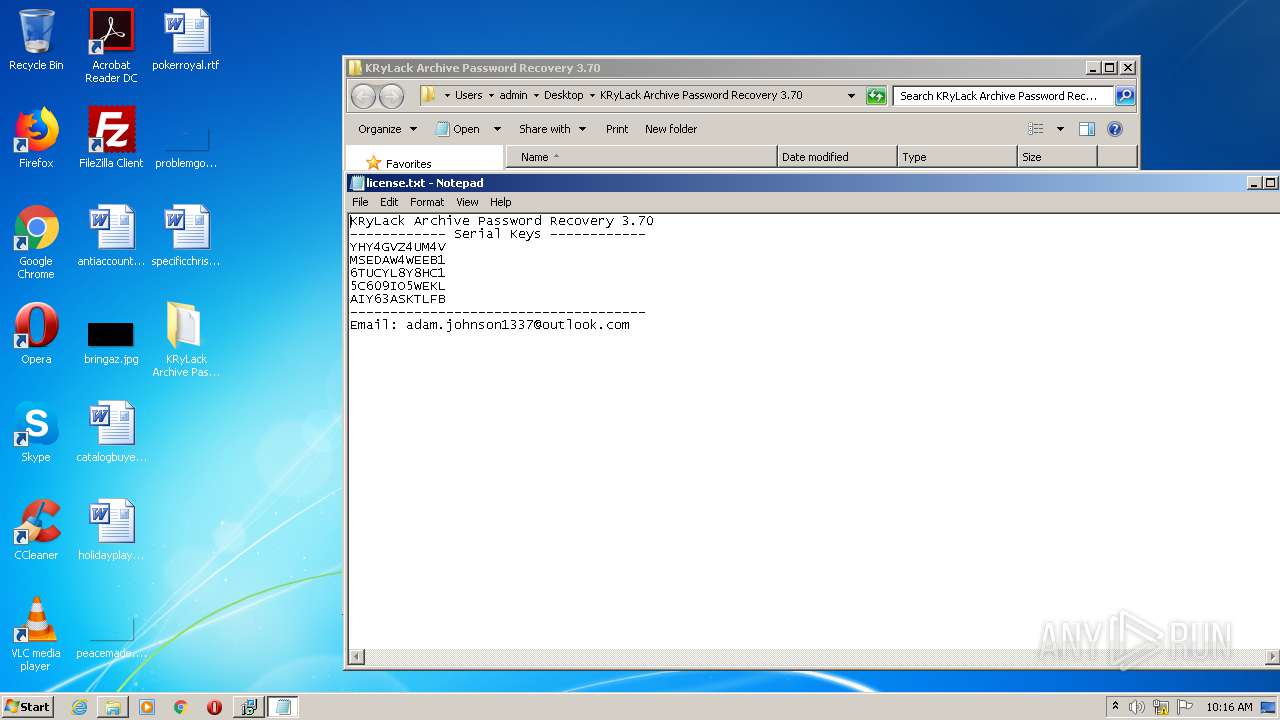Launch CCleaner desktop shortcut
The height and width of the screenshot is (720, 1280).
[36, 530]
